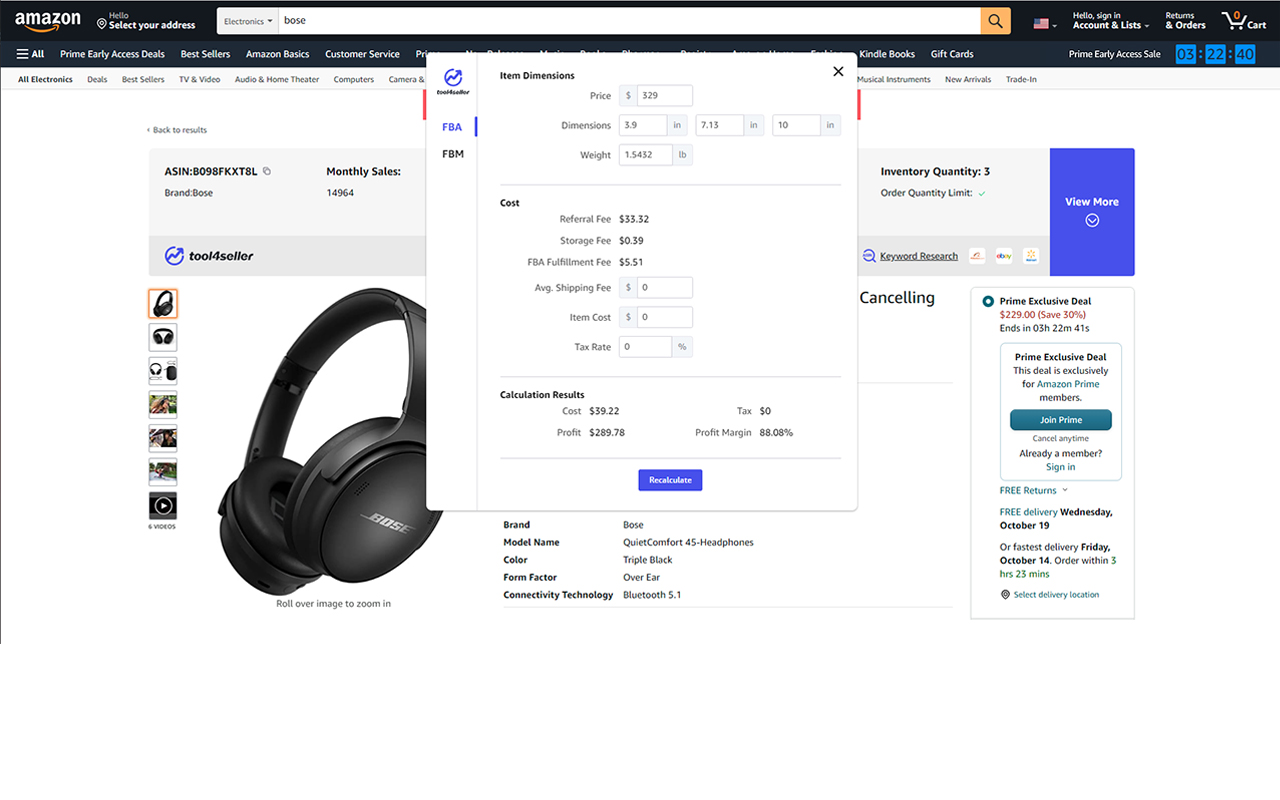Expand the View More panel
1280x800 pixels.
pyautogui.click(x=1092, y=212)
